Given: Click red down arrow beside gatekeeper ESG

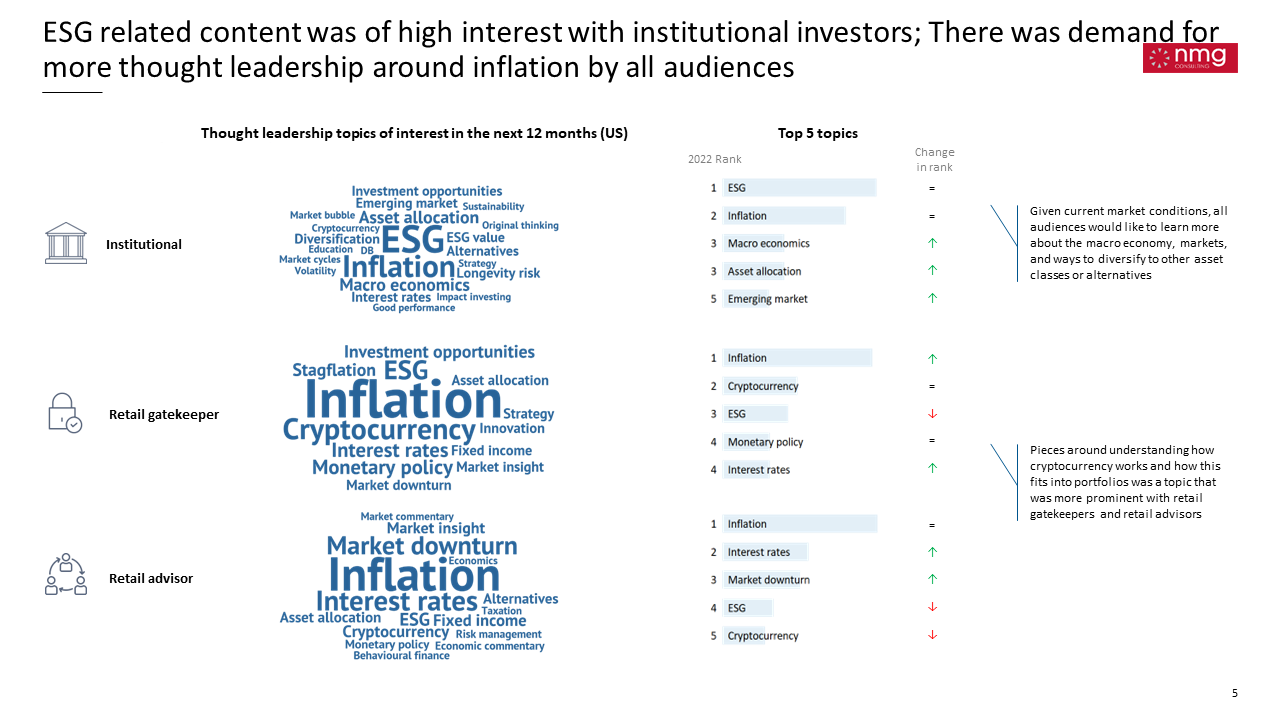Looking at the screenshot, I should (x=932, y=414).
